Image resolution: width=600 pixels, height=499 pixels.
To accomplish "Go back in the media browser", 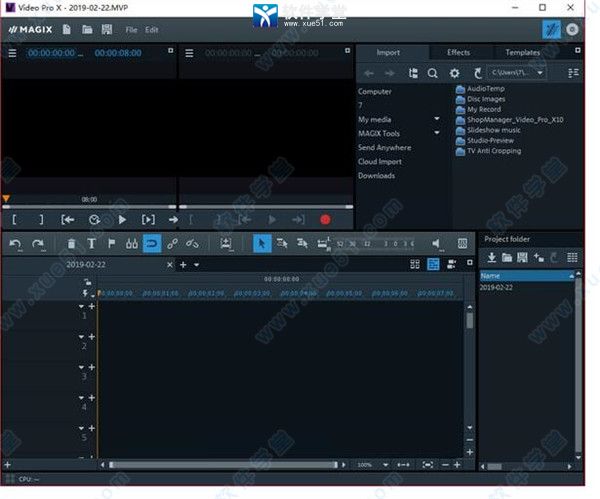I will click(369, 73).
